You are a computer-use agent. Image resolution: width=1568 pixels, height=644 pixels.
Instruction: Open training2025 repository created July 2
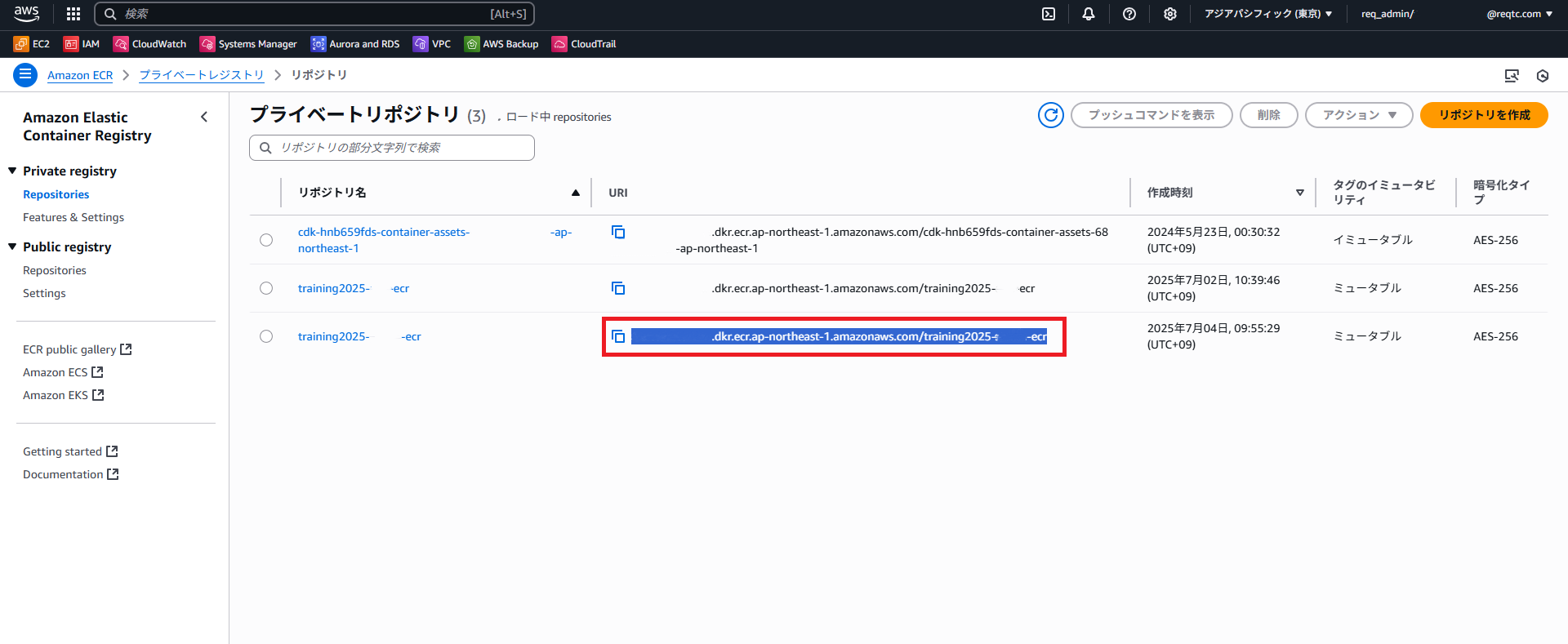(x=354, y=288)
